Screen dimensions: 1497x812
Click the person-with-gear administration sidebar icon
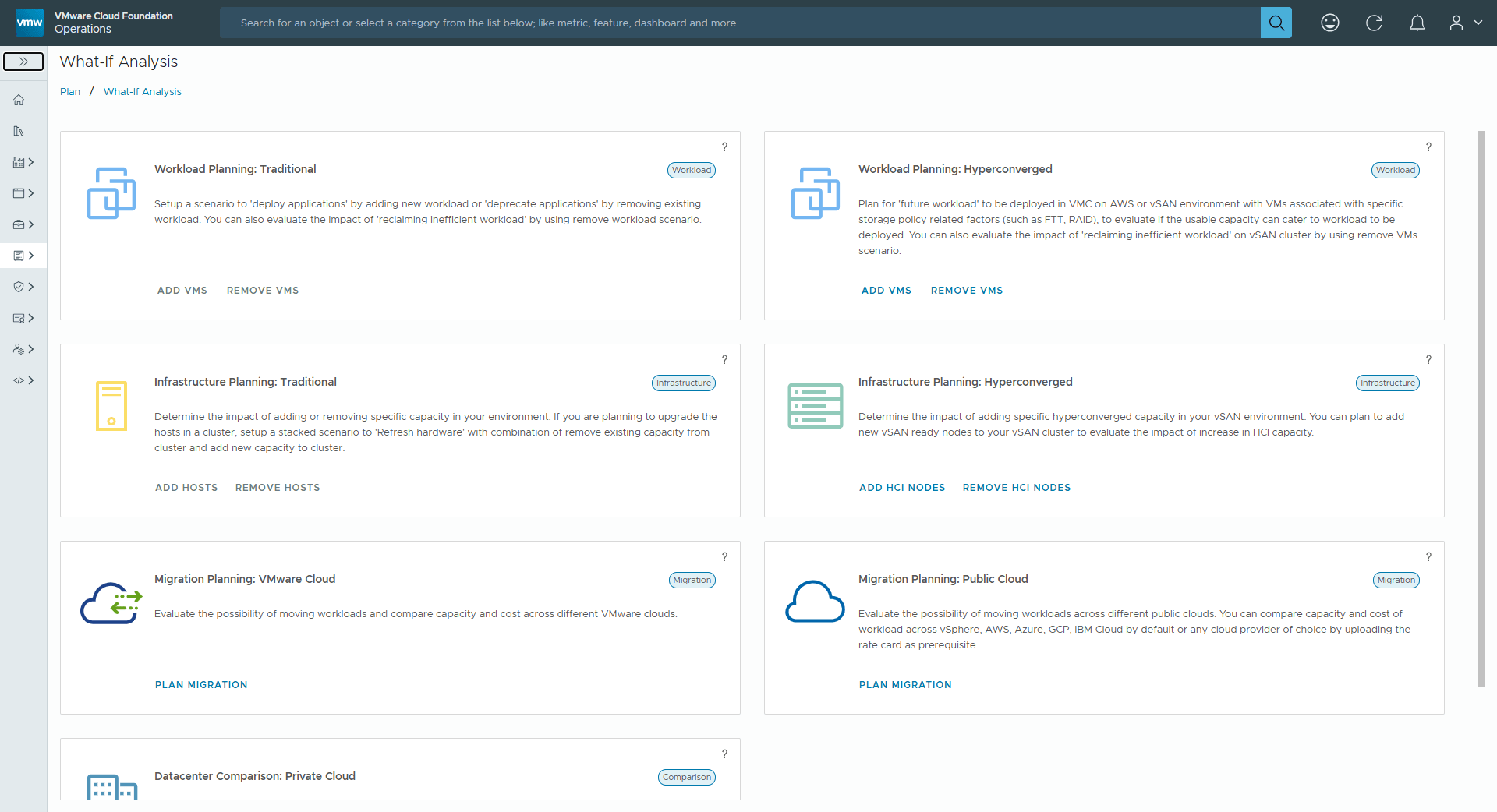tap(20, 349)
